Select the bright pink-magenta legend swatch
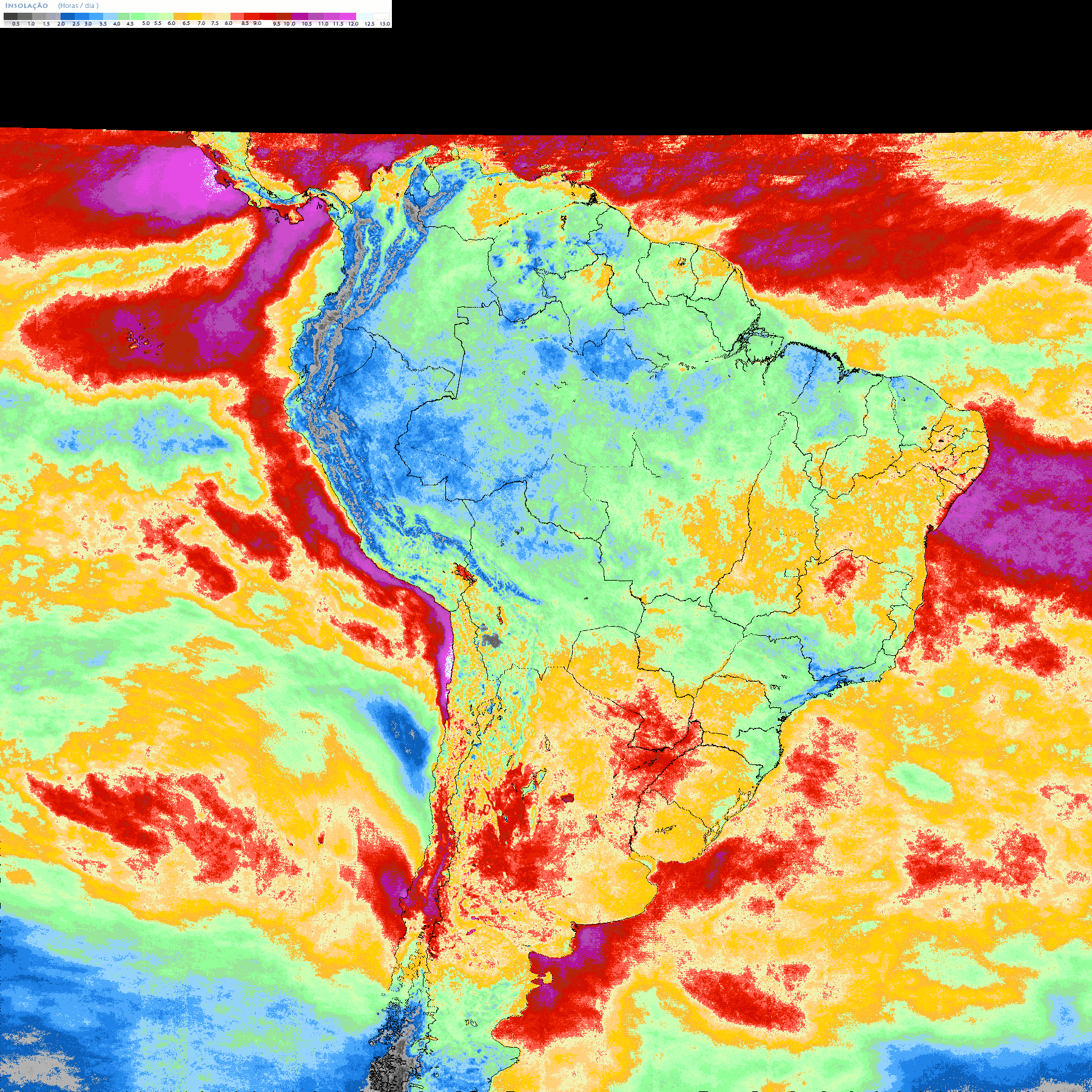The width and height of the screenshot is (1092, 1092). pyautogui.click(x=348, y=16)
